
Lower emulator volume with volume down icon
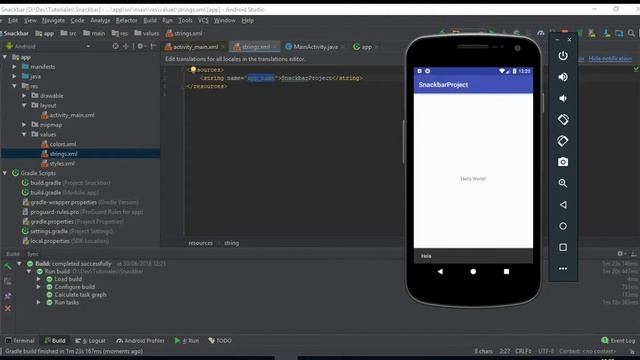click(x=563, y=98)
